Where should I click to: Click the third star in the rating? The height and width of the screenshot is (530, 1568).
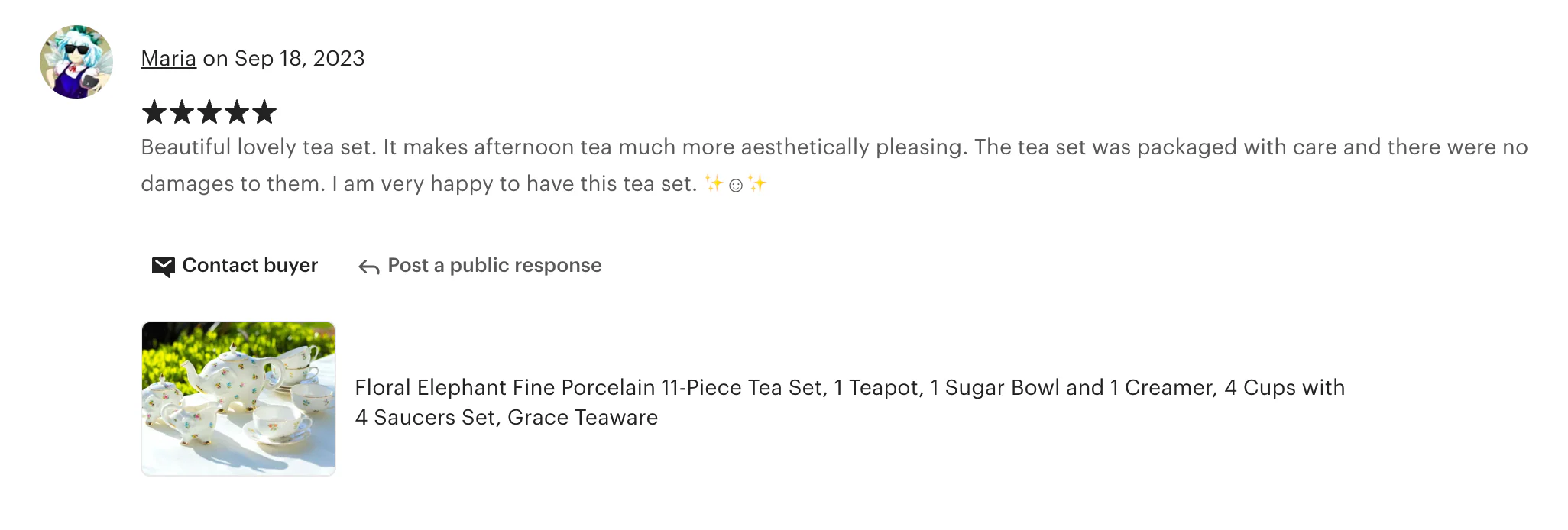[x=209, y=112]
